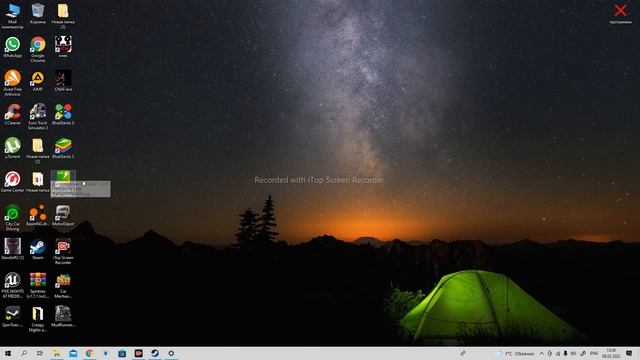Switch to Steam on the taskbar
This screenshot has height=360, width=640.
155,353
